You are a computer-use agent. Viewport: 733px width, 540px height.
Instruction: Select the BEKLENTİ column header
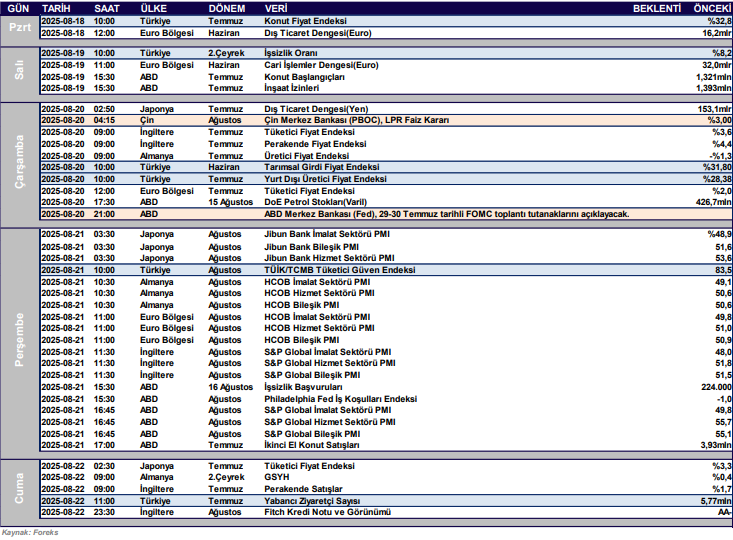[x=657, y=6]
